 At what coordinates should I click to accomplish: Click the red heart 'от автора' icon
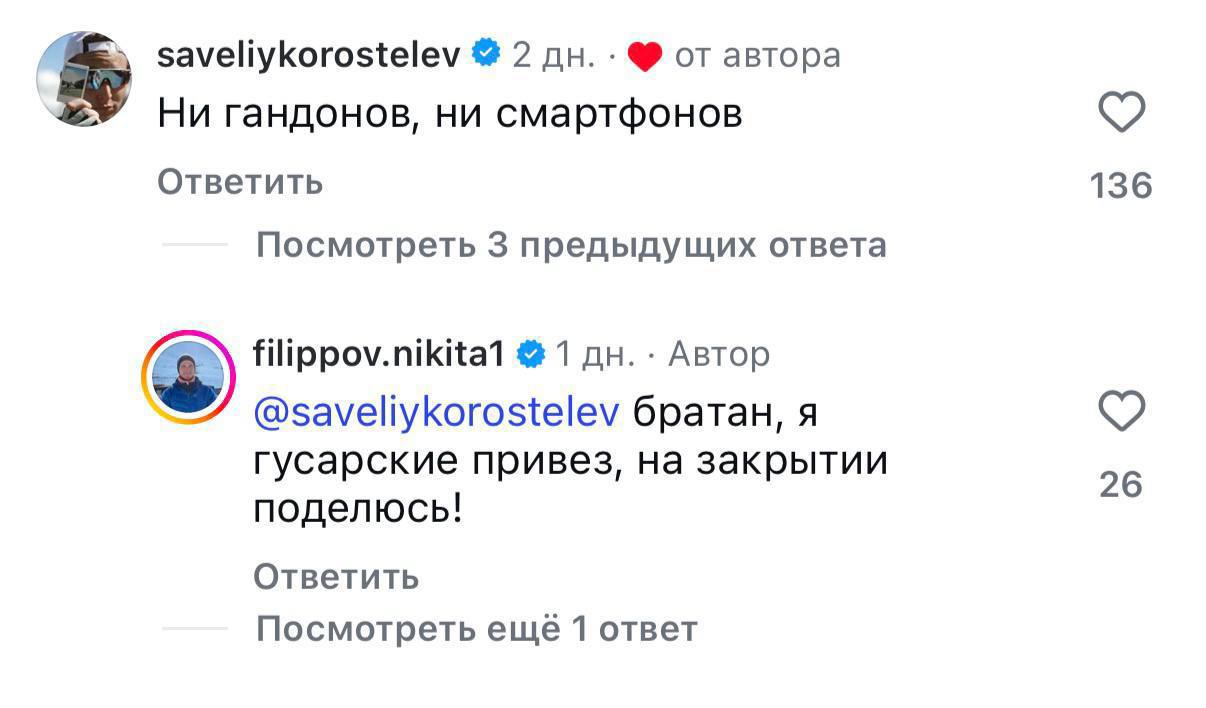click(x=645, y=58)
